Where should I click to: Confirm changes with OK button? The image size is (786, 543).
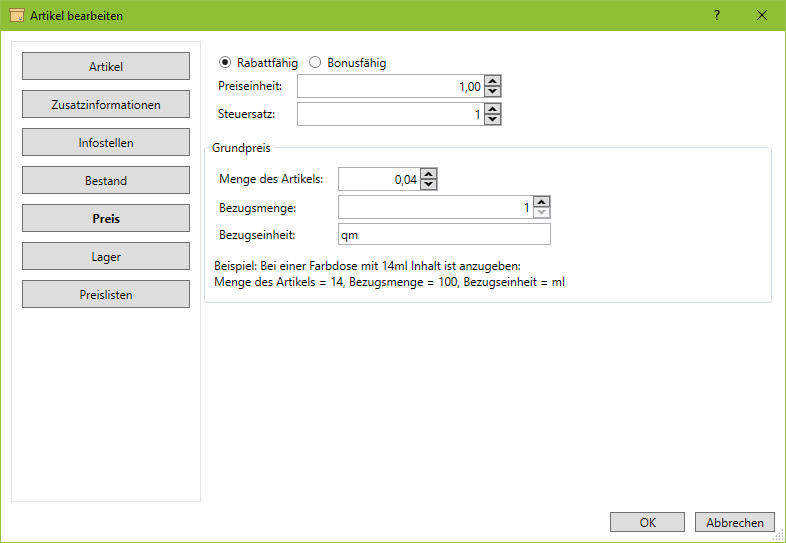point(647,522)
